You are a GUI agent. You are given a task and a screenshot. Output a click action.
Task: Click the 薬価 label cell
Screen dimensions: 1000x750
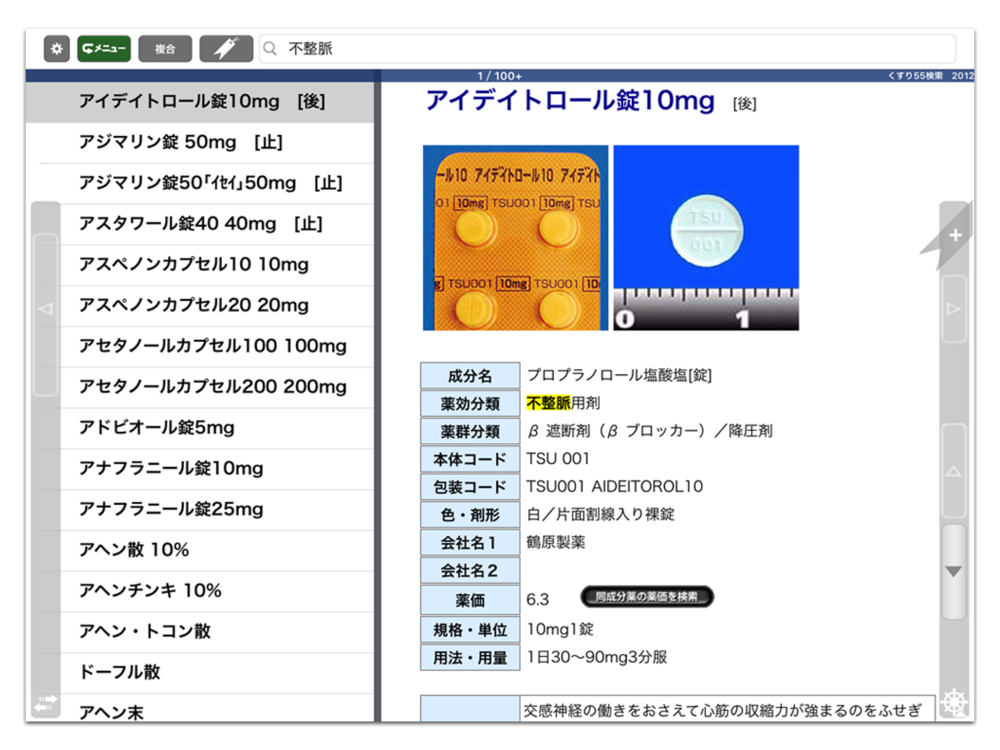470,600
